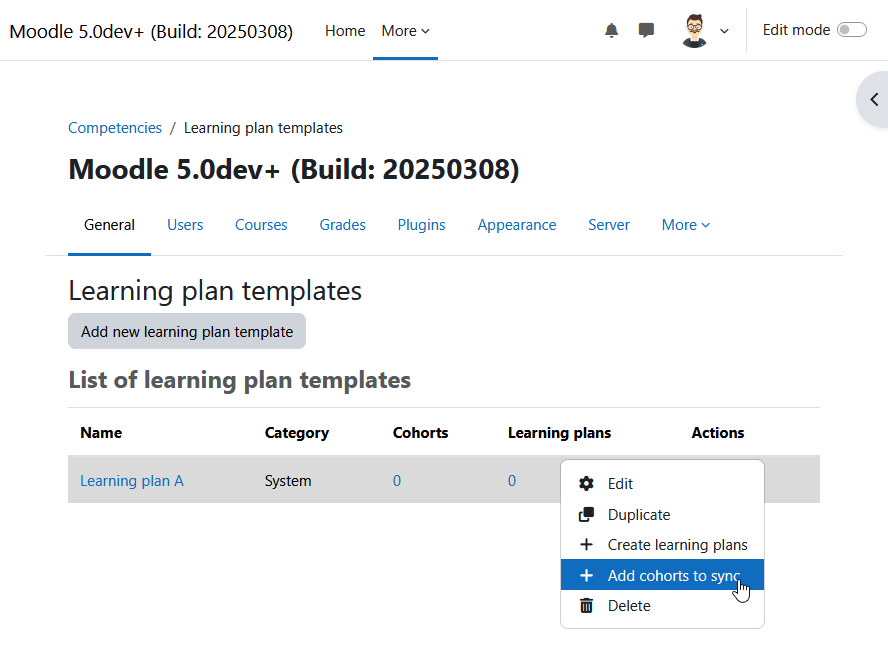The width and height of the screenshot is (888, 649).
Task: Open the More dropdown in top navigation
Action: tap(405, 31)
